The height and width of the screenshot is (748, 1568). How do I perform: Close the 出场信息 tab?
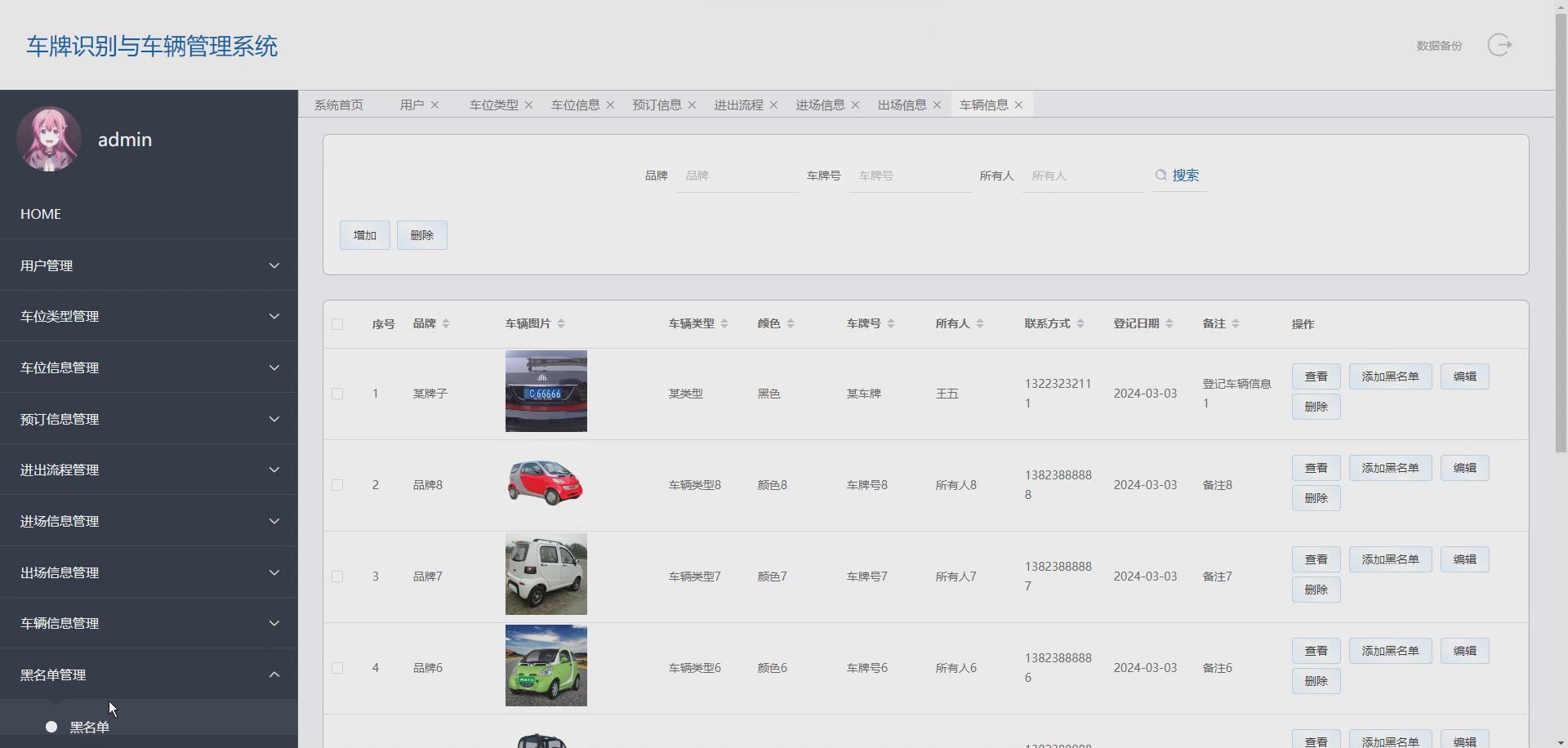[x=937, y=105]
